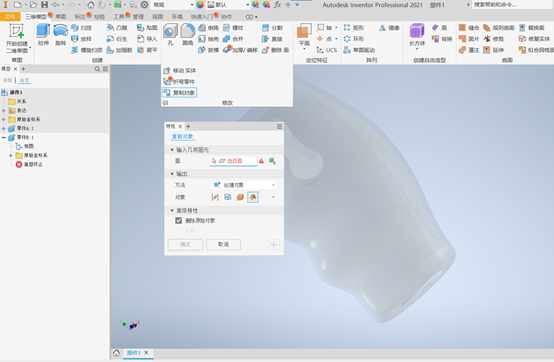Select Circular pattern (环形) tool

pyautogui.click(x=354, y=39)
